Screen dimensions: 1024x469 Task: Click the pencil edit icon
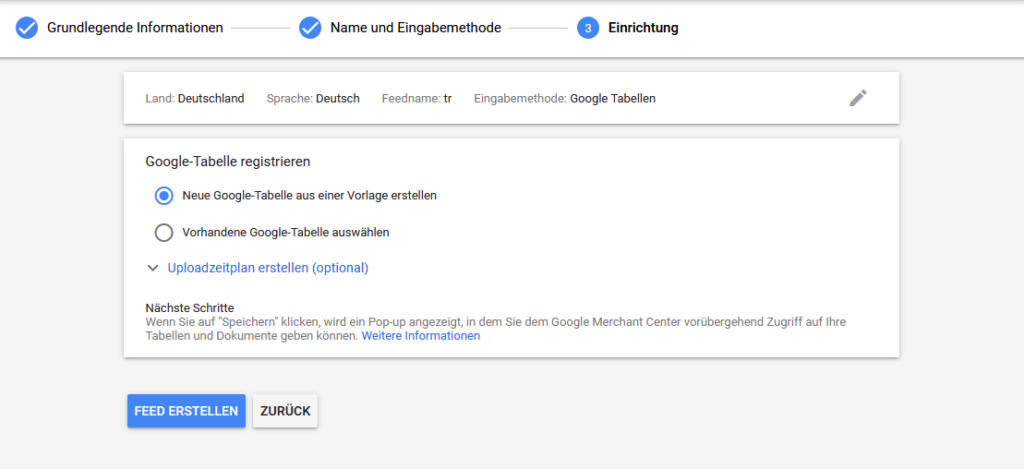pyautogui.click(x=858, y=98)
